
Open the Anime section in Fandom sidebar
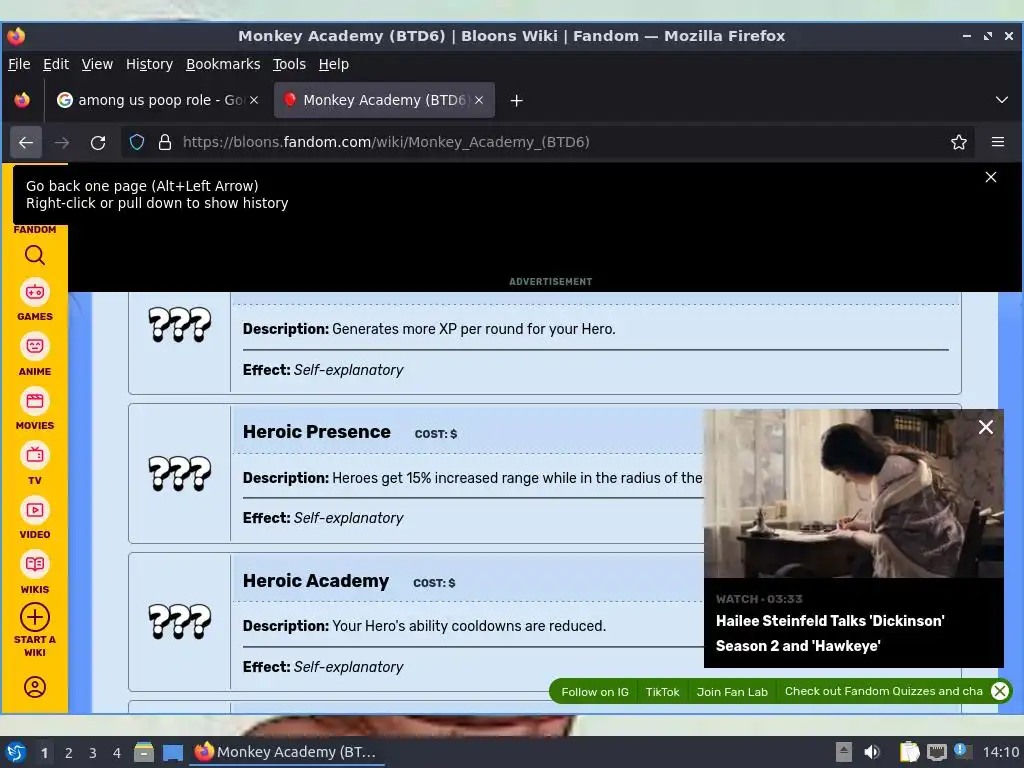tap(35, 355)
